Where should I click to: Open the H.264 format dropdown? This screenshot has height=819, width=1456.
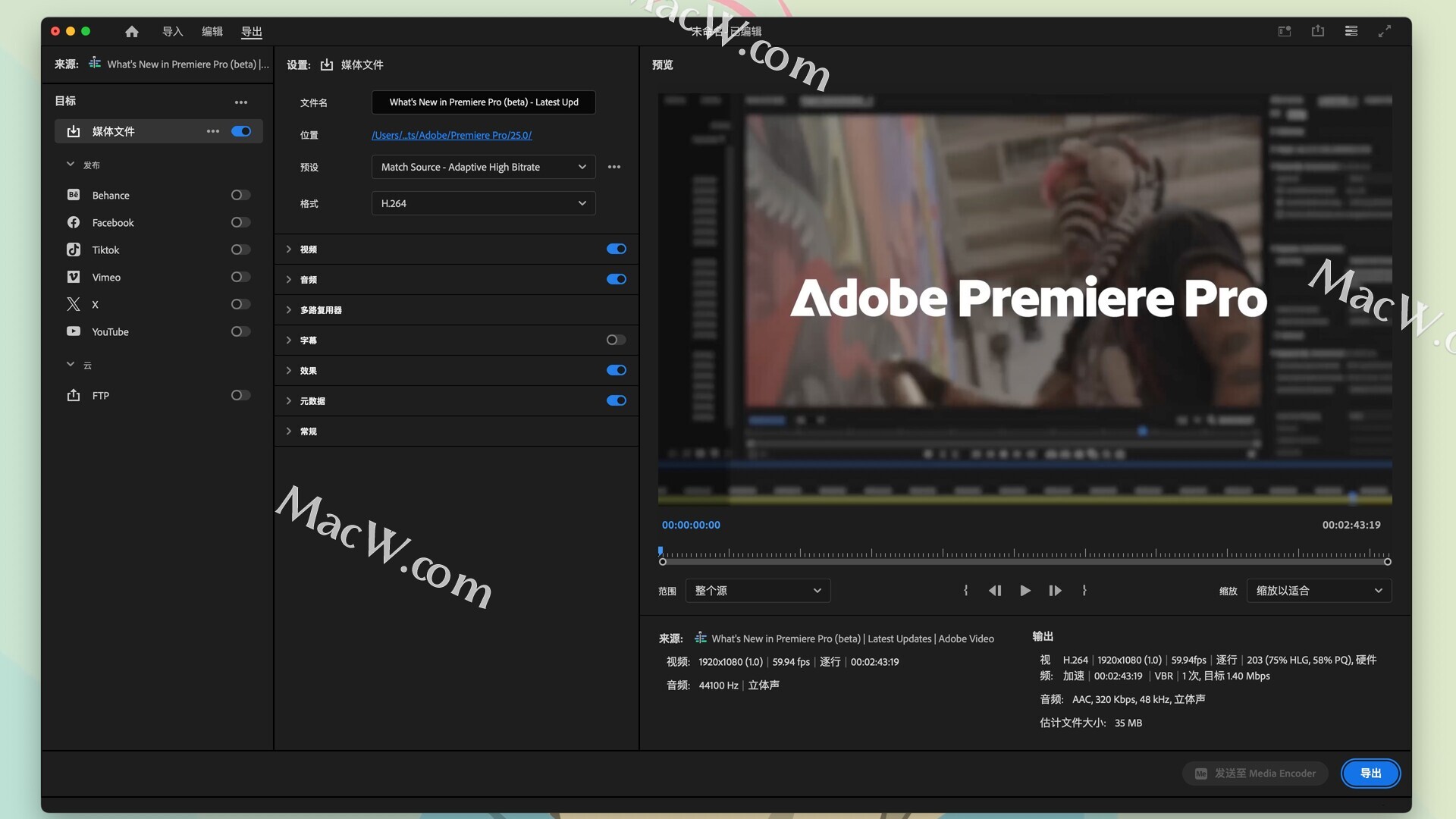point(483,203)
